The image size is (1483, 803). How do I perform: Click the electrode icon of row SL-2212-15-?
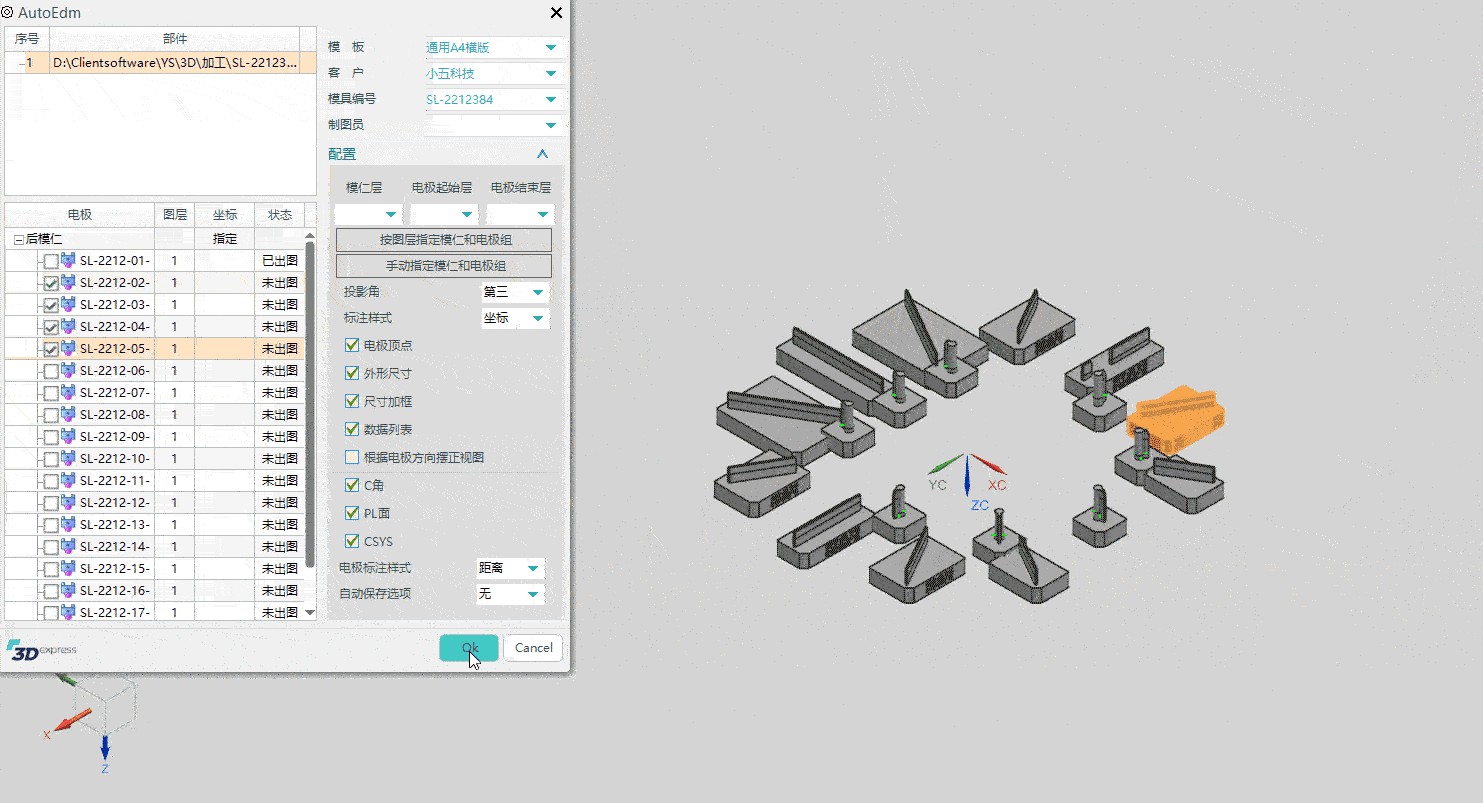pyautogui.click(x=68, y=569)
